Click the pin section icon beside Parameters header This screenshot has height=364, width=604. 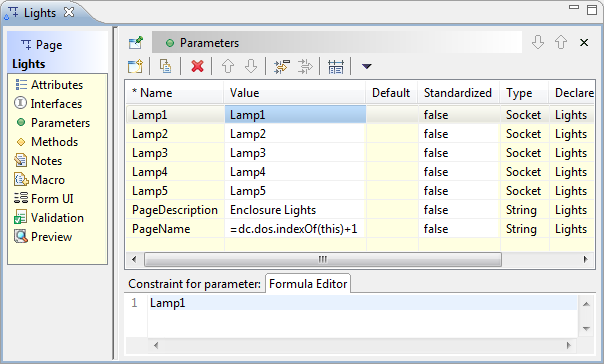coord(136,42)
